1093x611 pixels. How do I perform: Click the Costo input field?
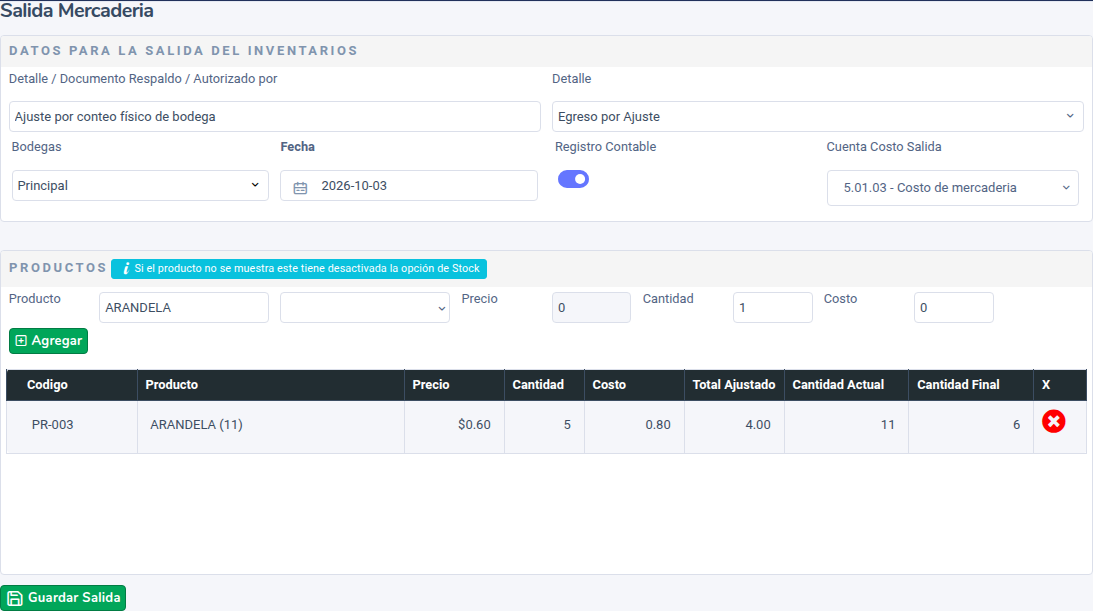[954, 307]
